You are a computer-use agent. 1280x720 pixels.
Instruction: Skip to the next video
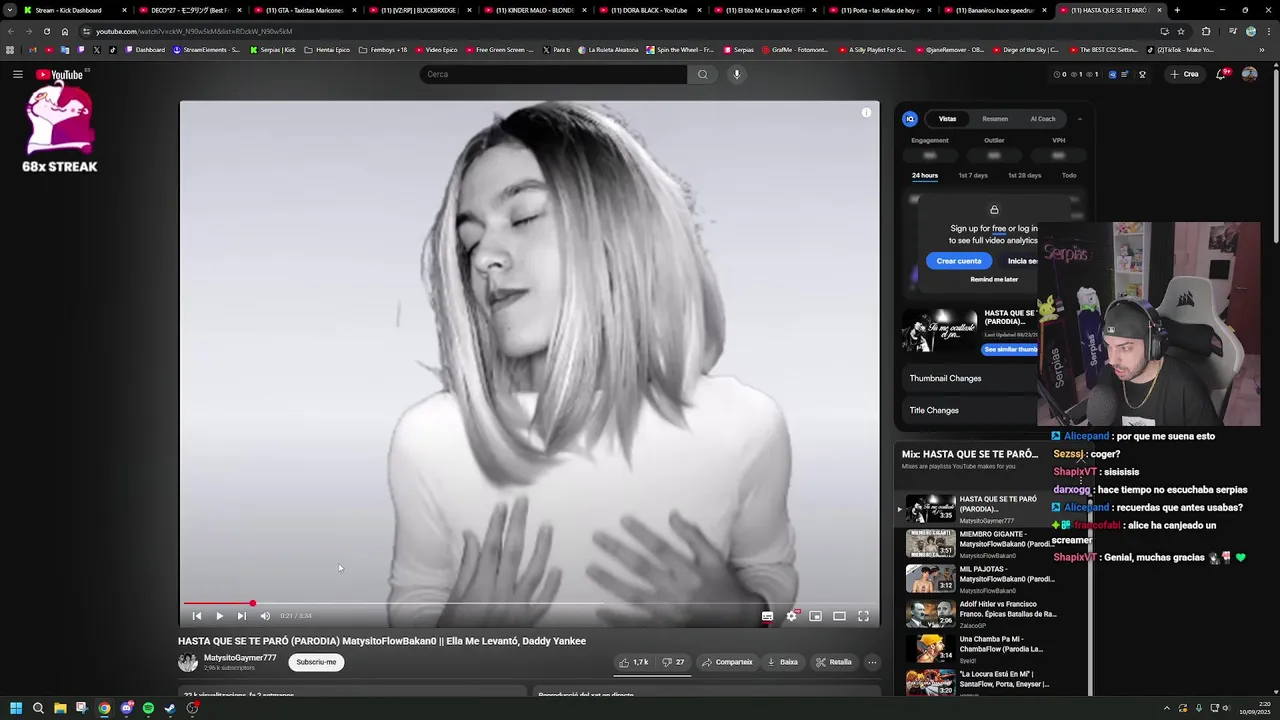tap(241, 616)
